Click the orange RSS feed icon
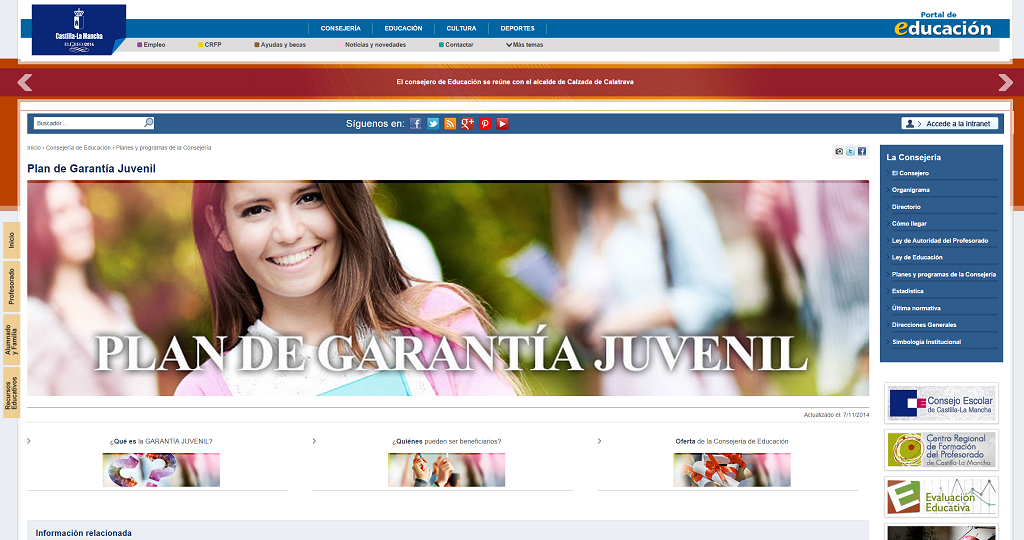The height and width of the screenshot is (540, 1024). coord(450,124)
